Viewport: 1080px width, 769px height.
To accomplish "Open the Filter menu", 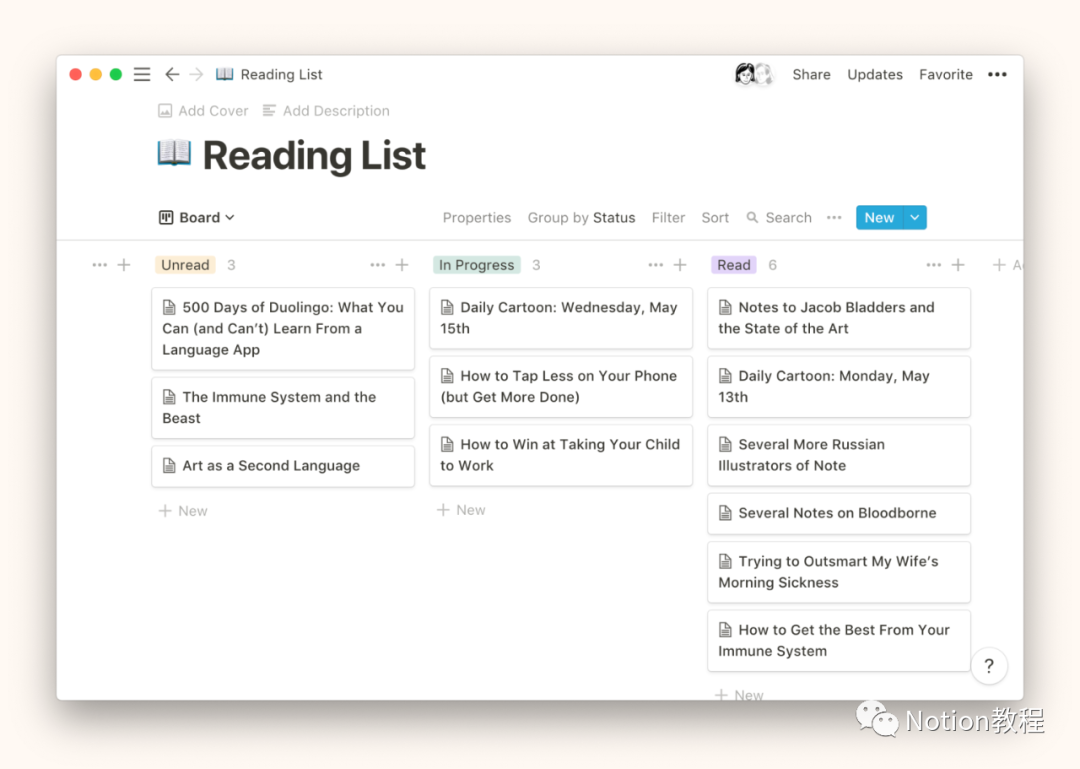I will coord(668,218).
